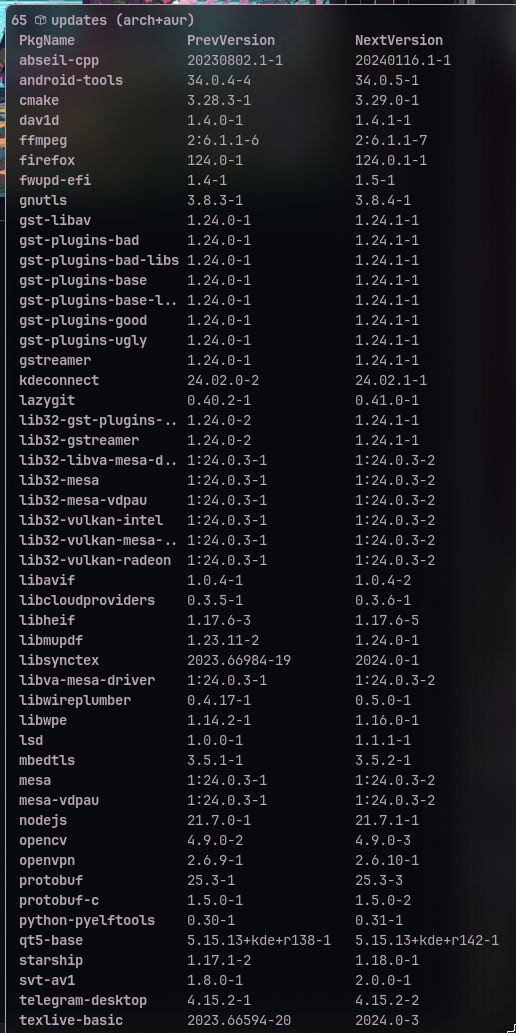The image size is (516, 1033).
Task: Click the openvpn next version 2.6.10-1
Action: 386,860
